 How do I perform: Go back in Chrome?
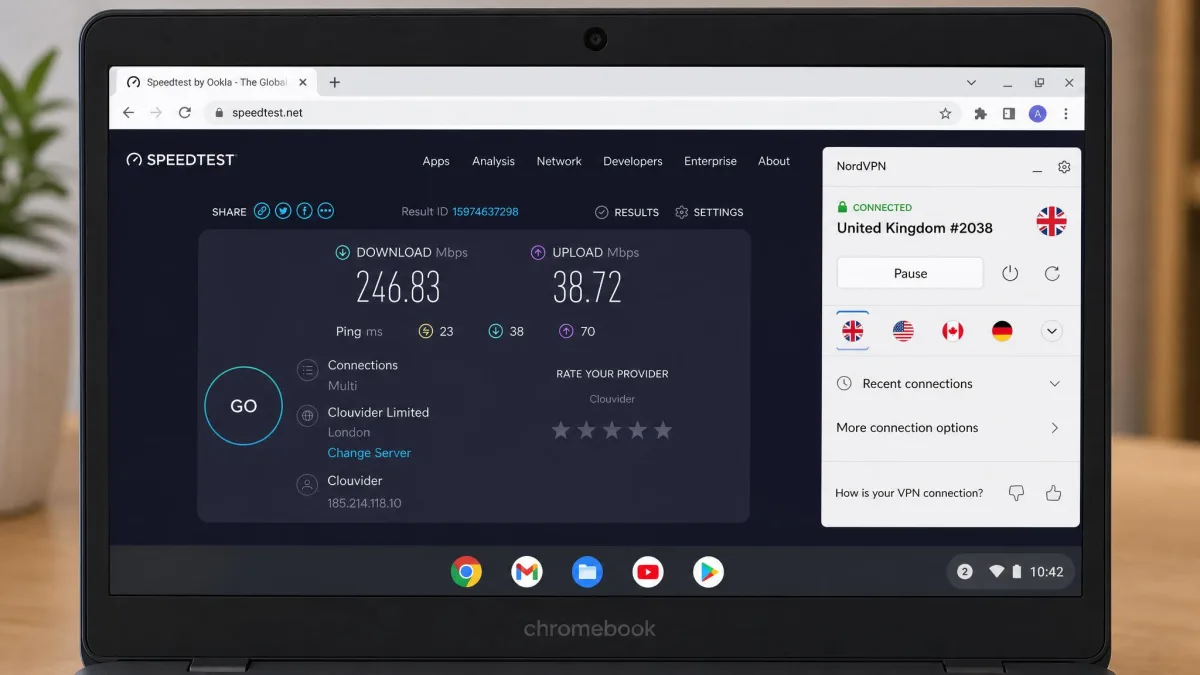click(128, 113)
